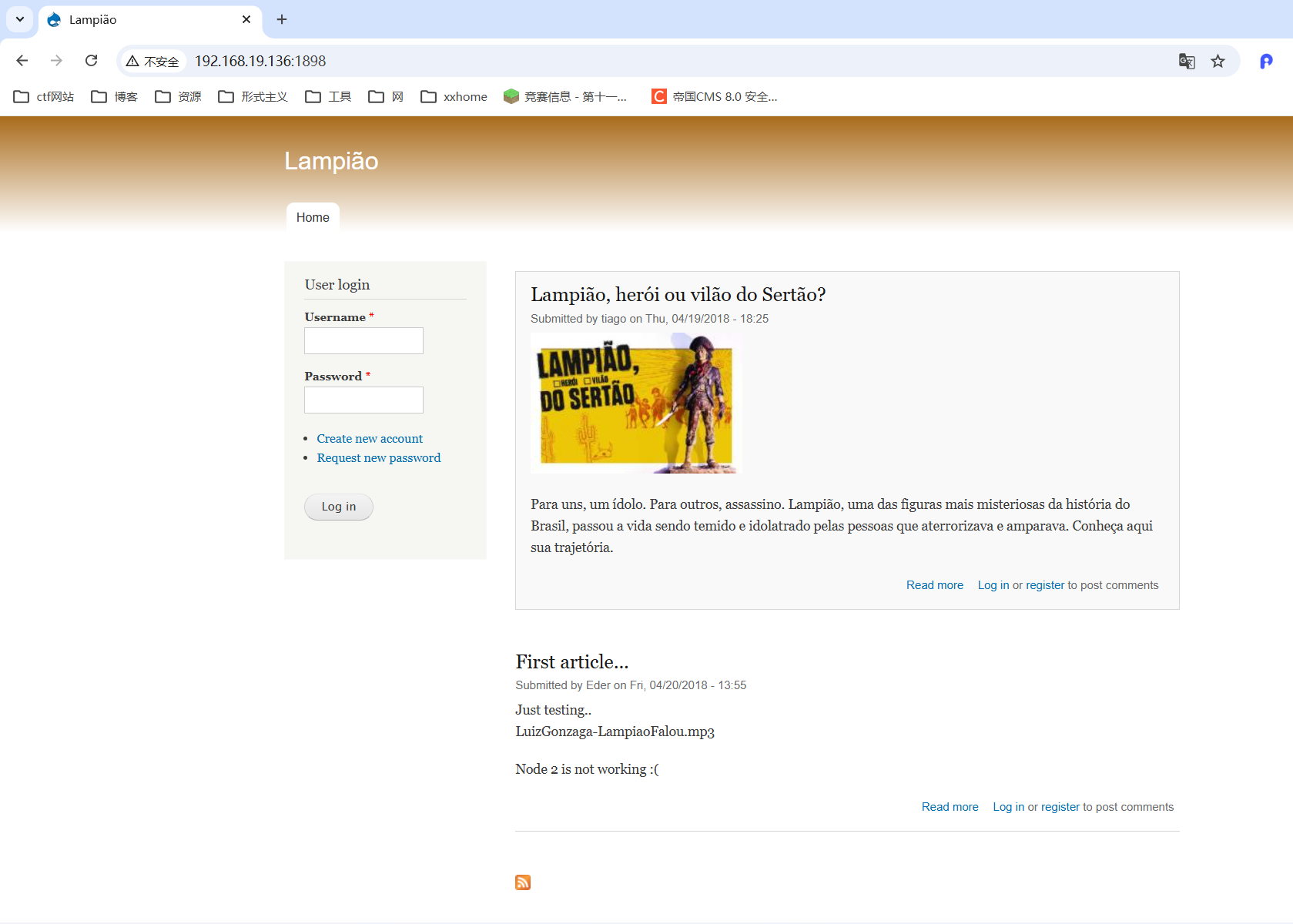Viewport: 1293px width, 924px height.
Task: Open a new browser tab
Action: point(282,19)
